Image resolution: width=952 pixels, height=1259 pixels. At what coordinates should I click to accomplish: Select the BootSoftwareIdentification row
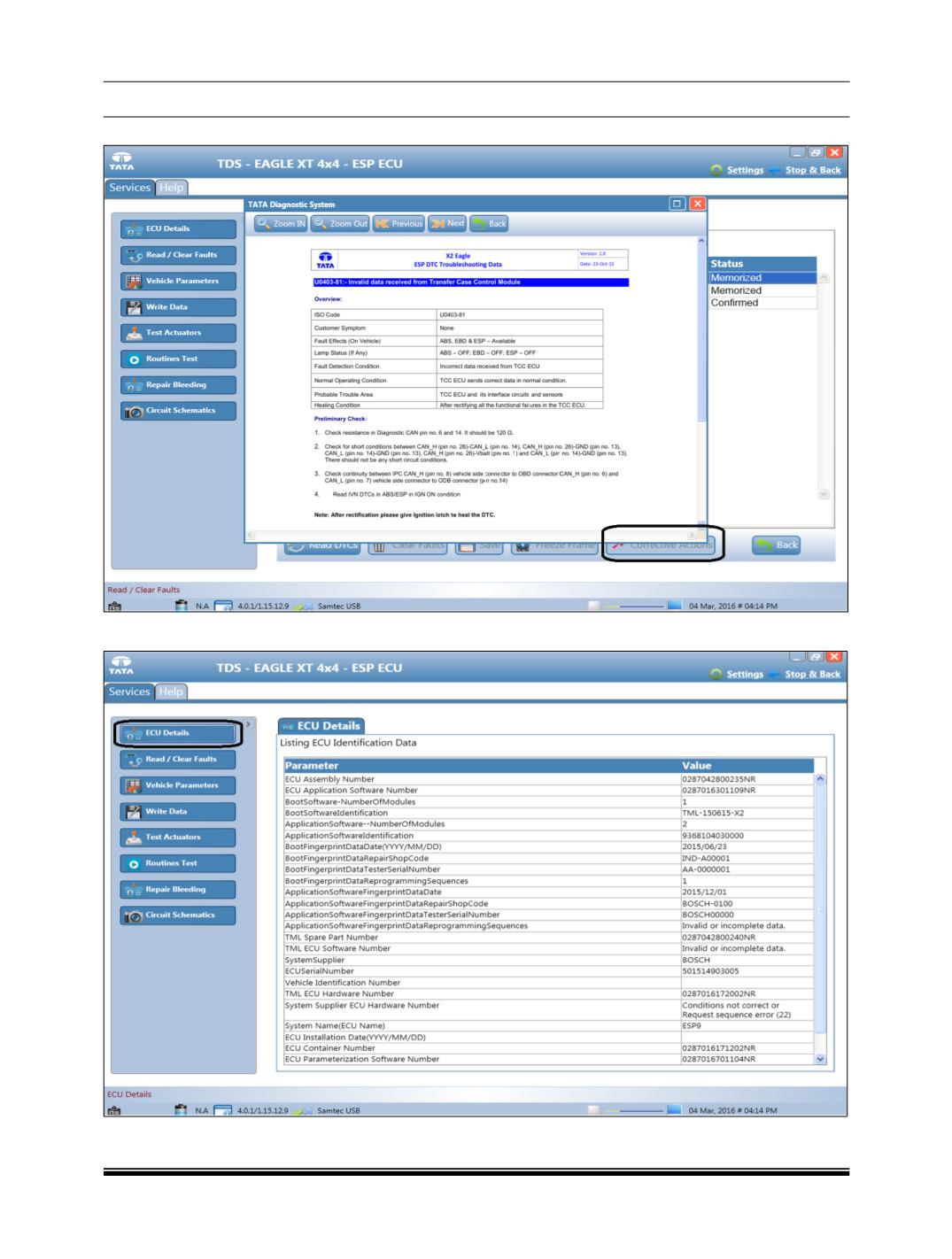(x=548, y=813)
